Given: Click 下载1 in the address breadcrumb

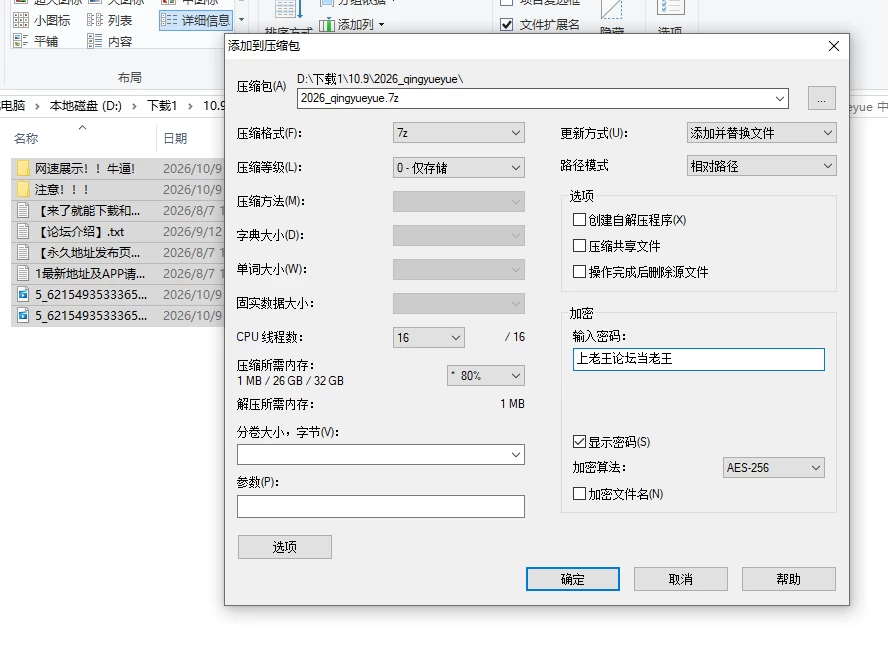Looking at the screenshot, I should point(162,106).
